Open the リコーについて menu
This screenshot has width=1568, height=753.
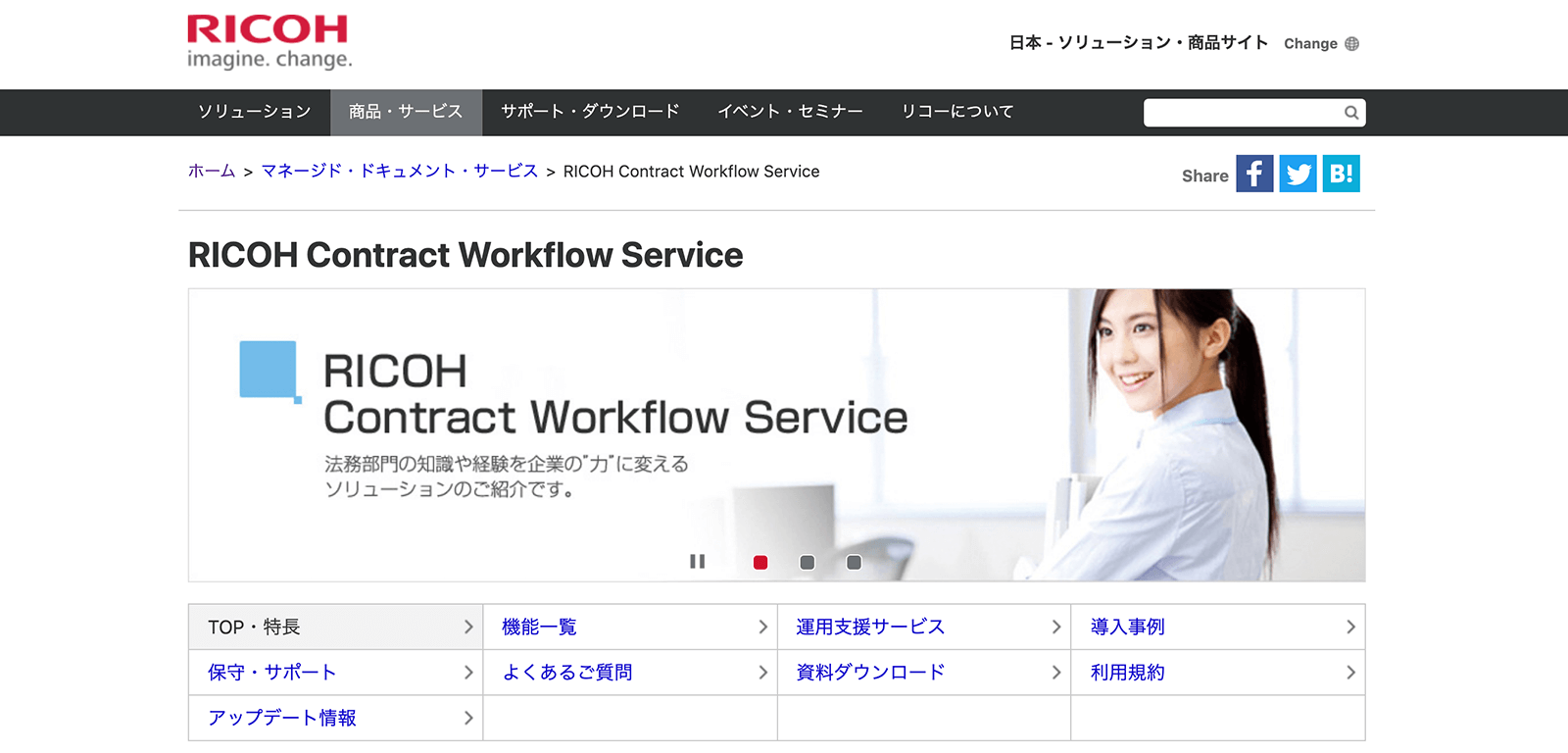tap(957, 112)
